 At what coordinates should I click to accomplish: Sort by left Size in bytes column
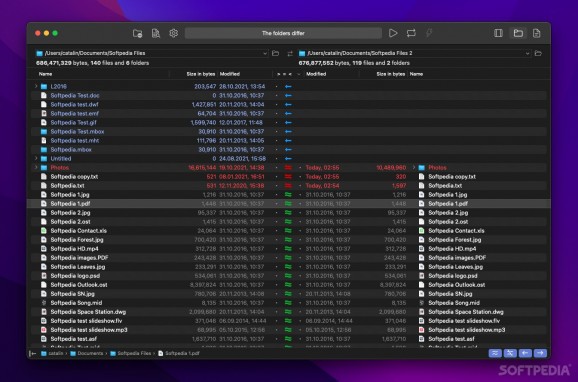pyautogui.click(x=201, y=74)
